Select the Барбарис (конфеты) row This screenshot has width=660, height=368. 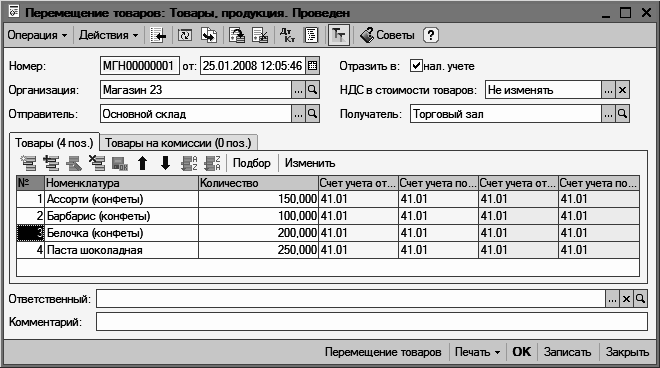328,216
